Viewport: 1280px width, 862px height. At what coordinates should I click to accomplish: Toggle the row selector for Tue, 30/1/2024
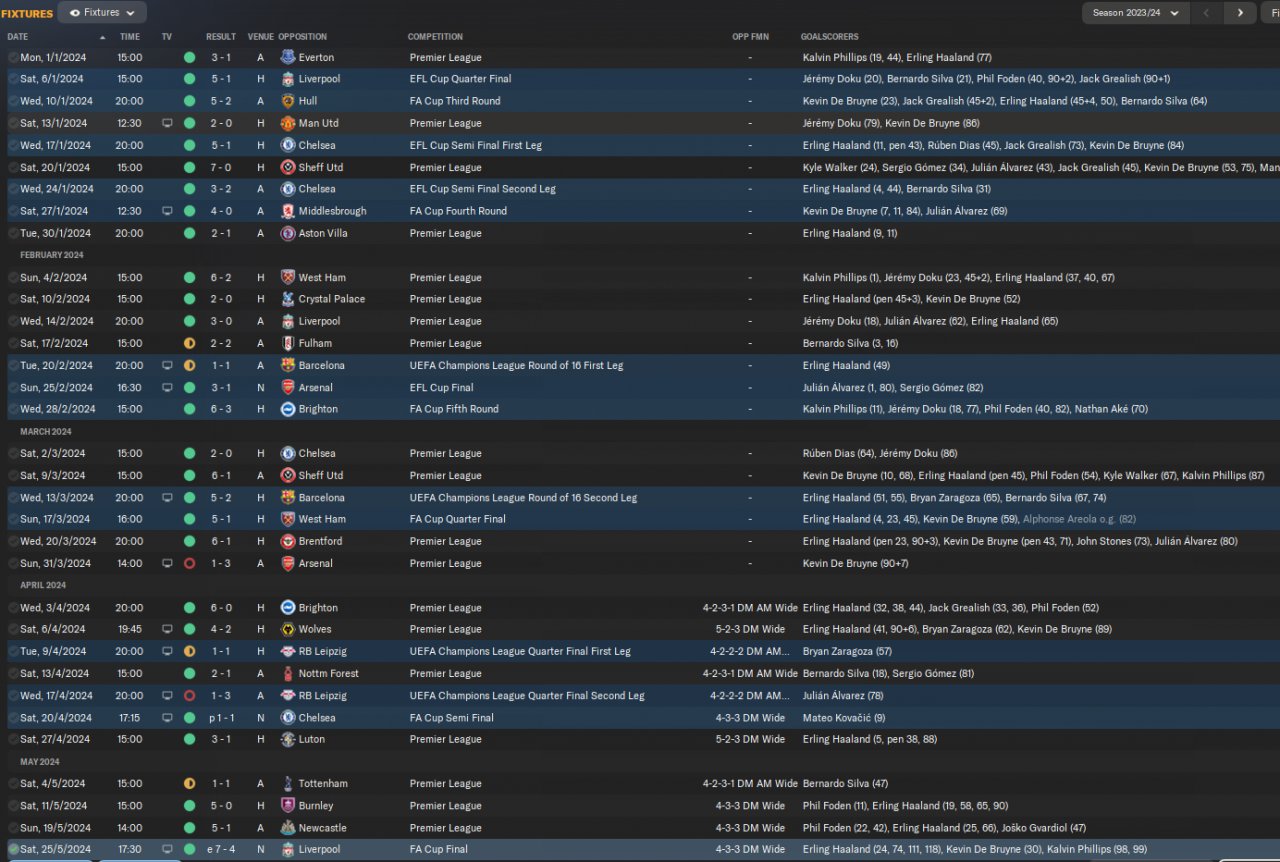(13, 233)
